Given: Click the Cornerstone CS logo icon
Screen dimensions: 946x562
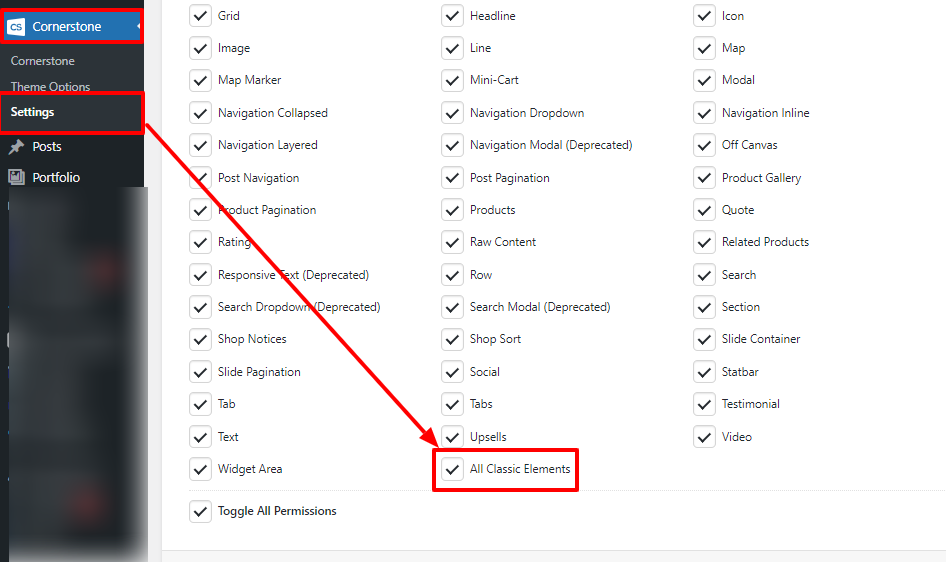Looking at the screenshot, I should [17, 27].
